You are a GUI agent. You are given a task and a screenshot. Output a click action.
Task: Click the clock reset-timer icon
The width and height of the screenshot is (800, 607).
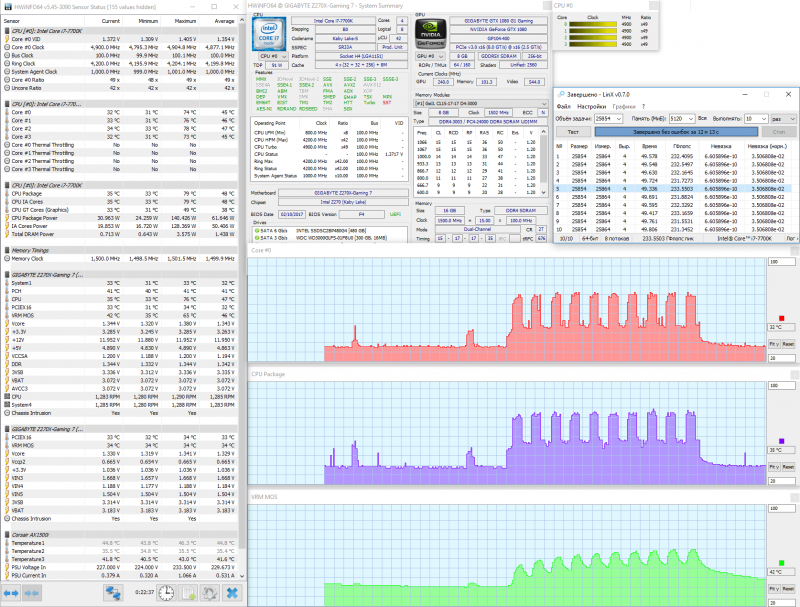tap(166, 593)
